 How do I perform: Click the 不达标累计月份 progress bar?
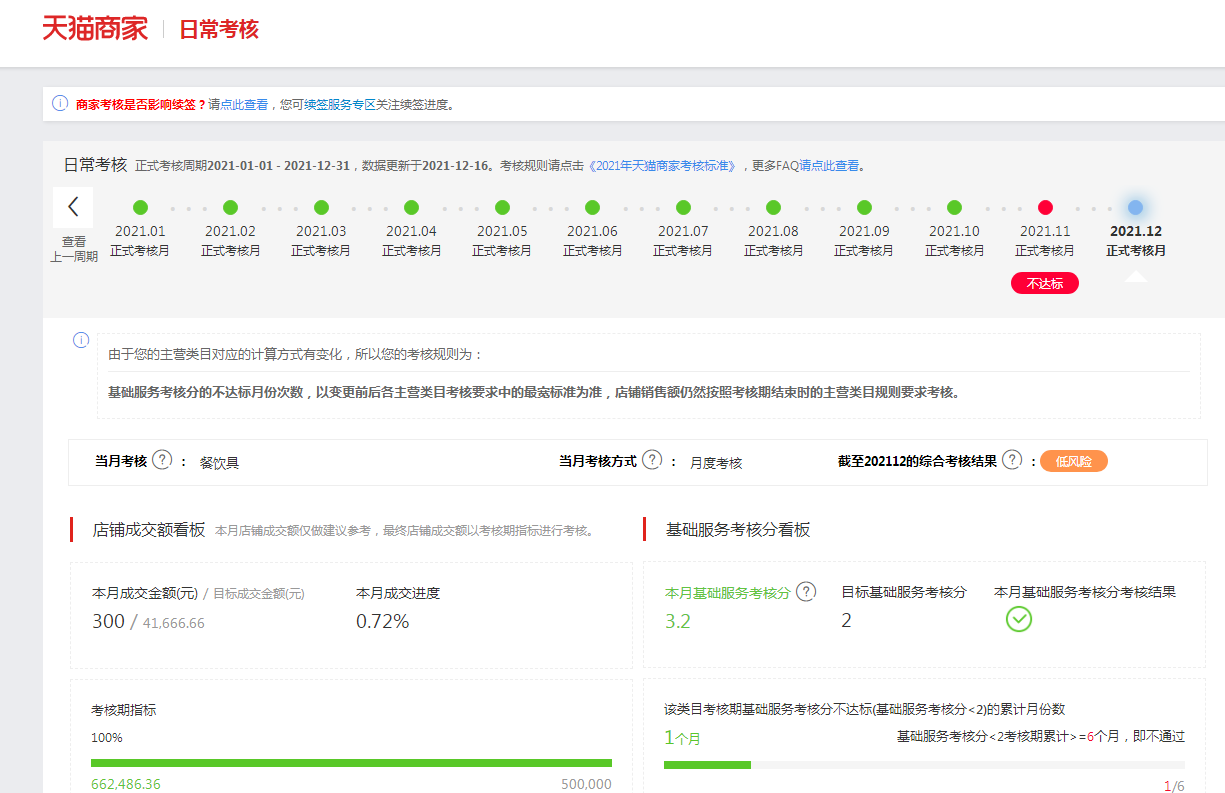(924, 765)
